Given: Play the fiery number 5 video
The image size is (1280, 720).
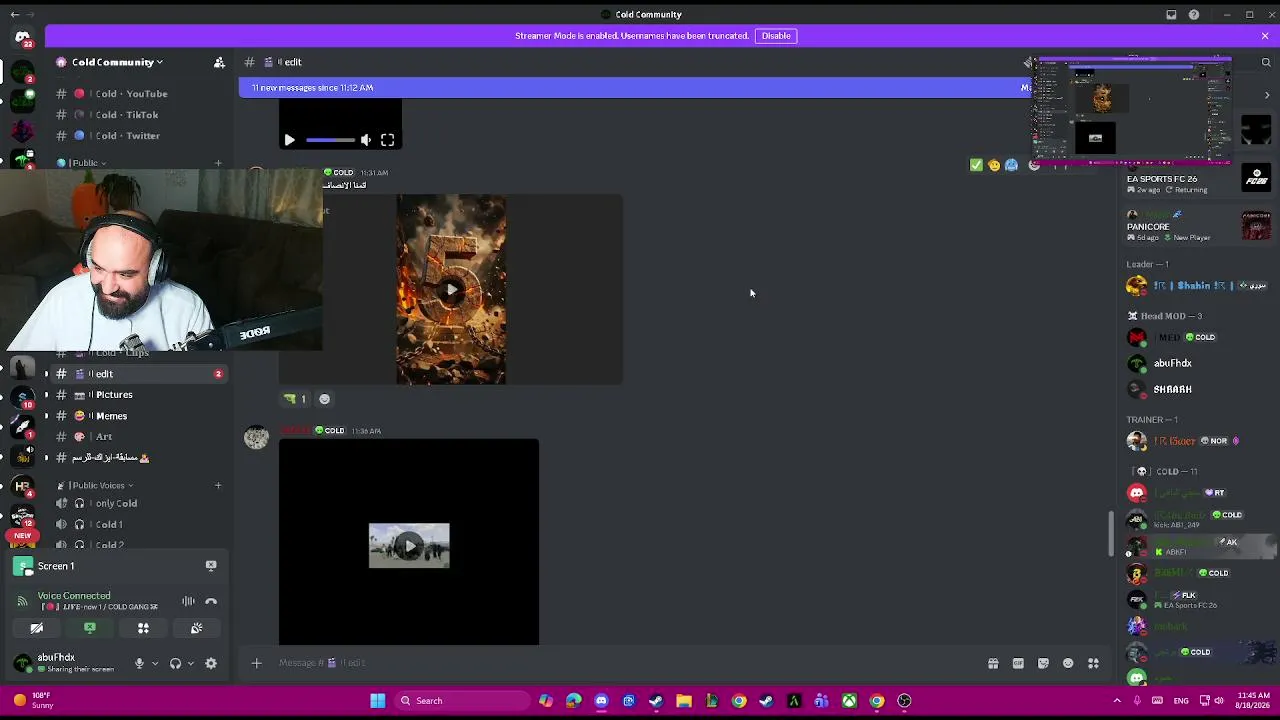Looking at the screenshot, I should pos(451,290).
